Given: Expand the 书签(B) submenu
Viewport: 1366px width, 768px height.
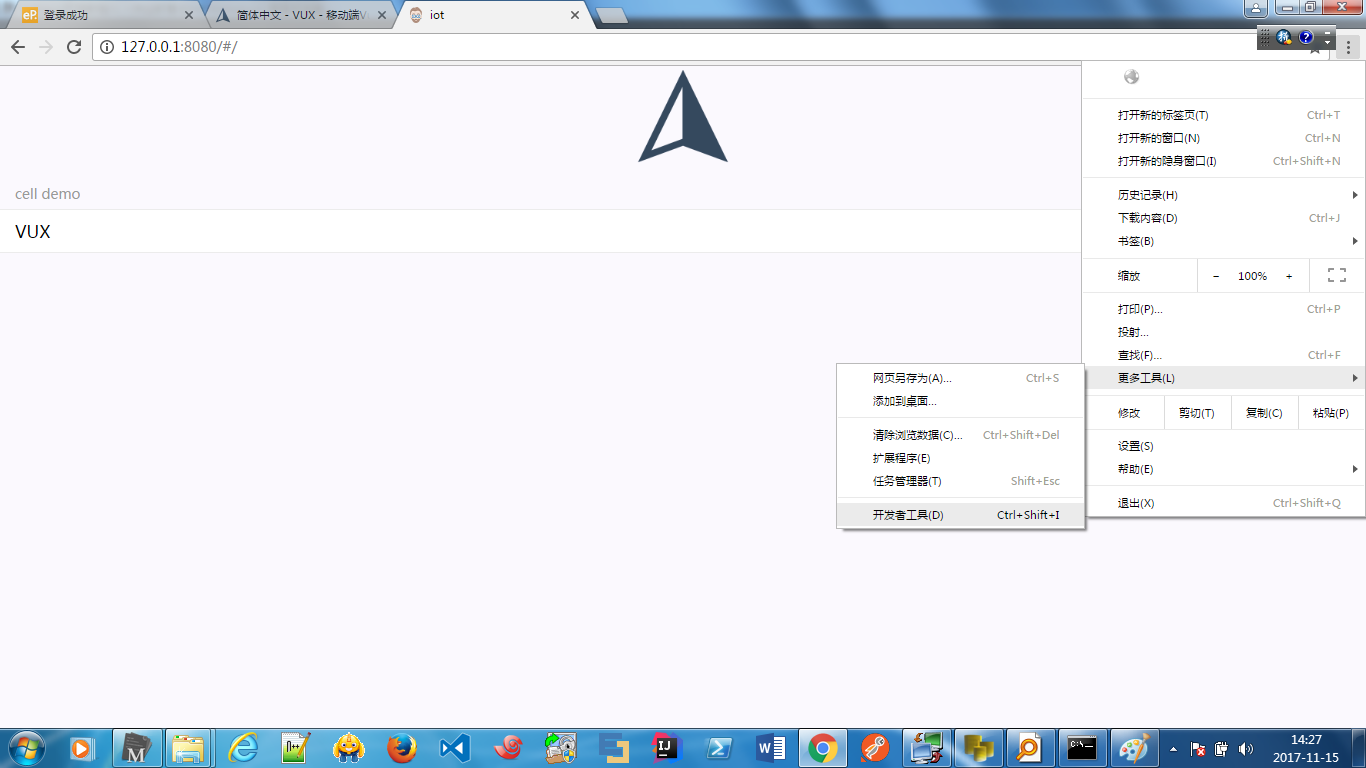Looking at the screenshot, I should click(x=1223, y=241).
